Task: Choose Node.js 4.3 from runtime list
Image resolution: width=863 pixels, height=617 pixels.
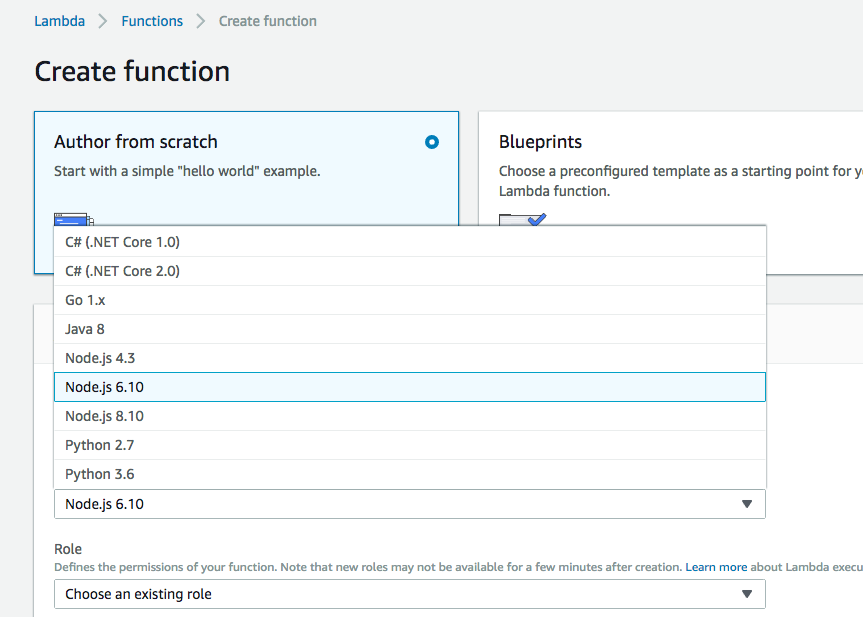Action: click(409, 358)
